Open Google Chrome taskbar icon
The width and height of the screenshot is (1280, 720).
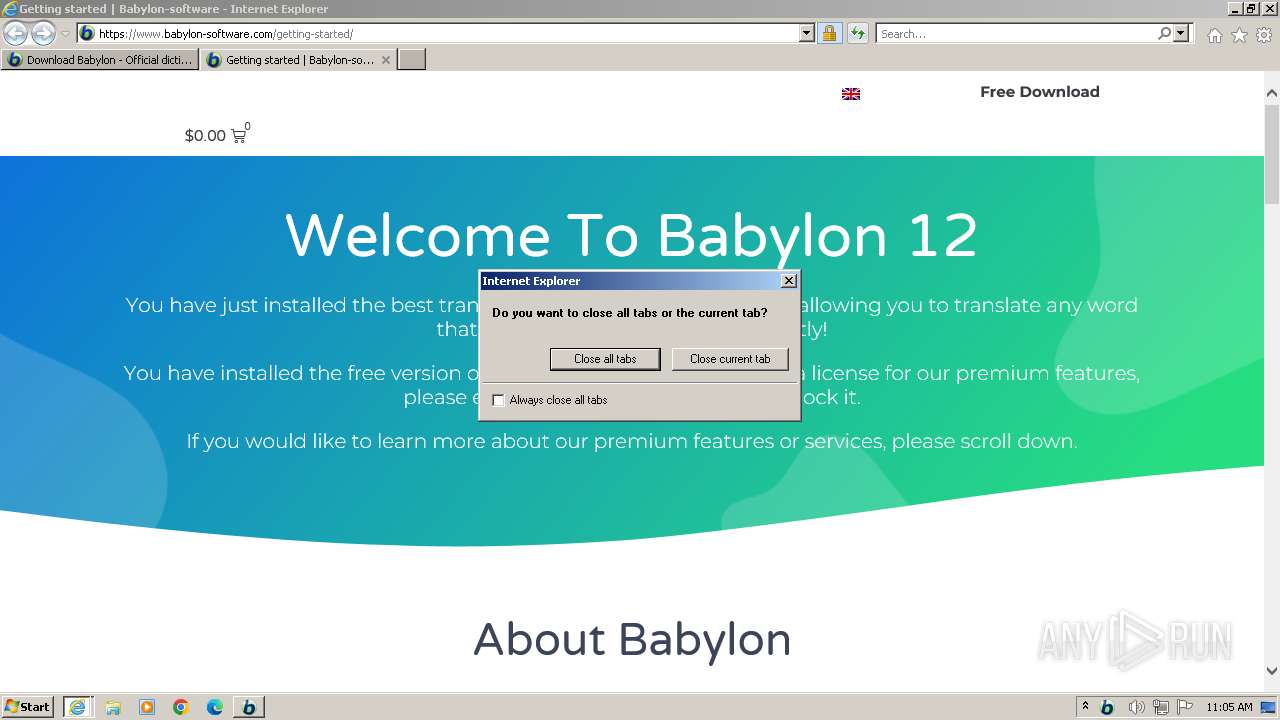181,707
